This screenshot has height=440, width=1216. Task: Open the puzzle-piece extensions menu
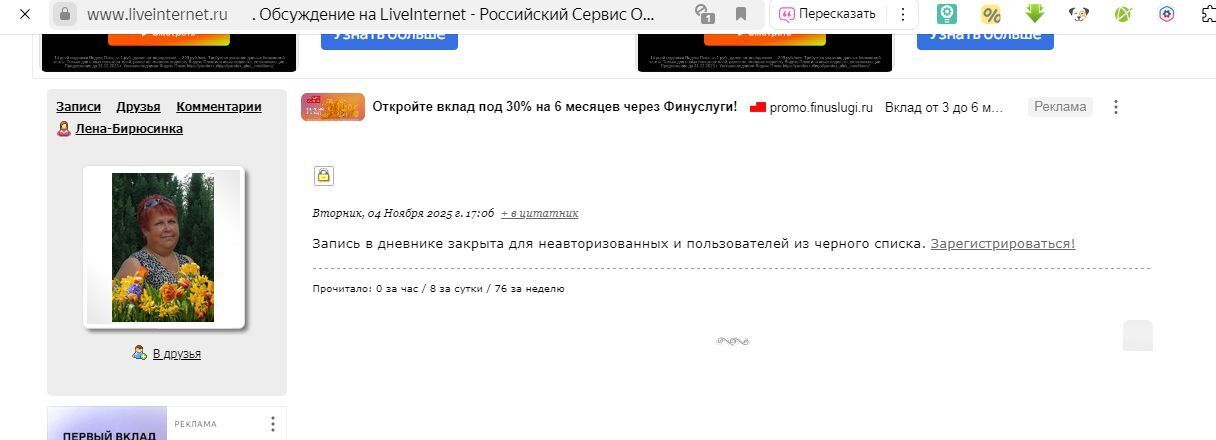pos(1205,14)
